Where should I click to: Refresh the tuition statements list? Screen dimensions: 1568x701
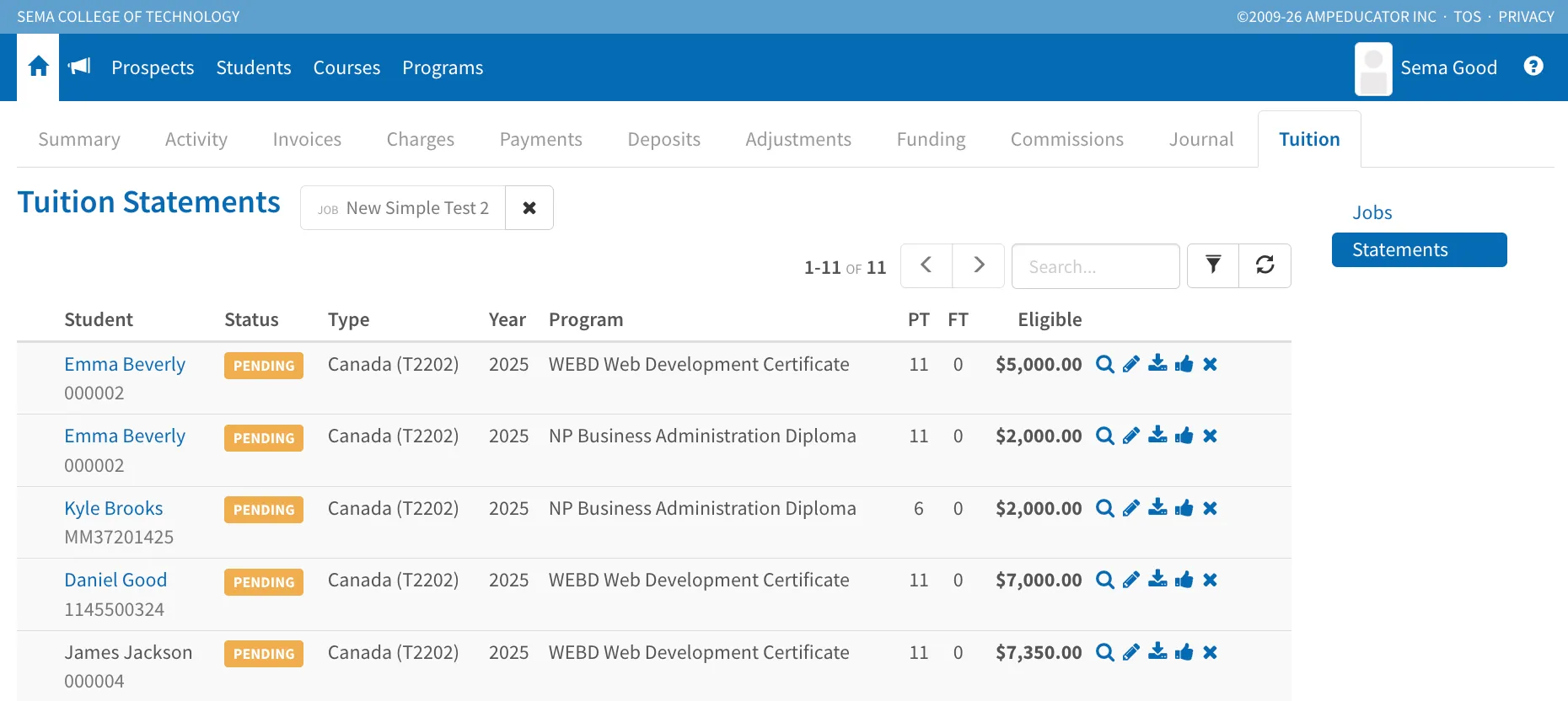[x=1265, y=265]
